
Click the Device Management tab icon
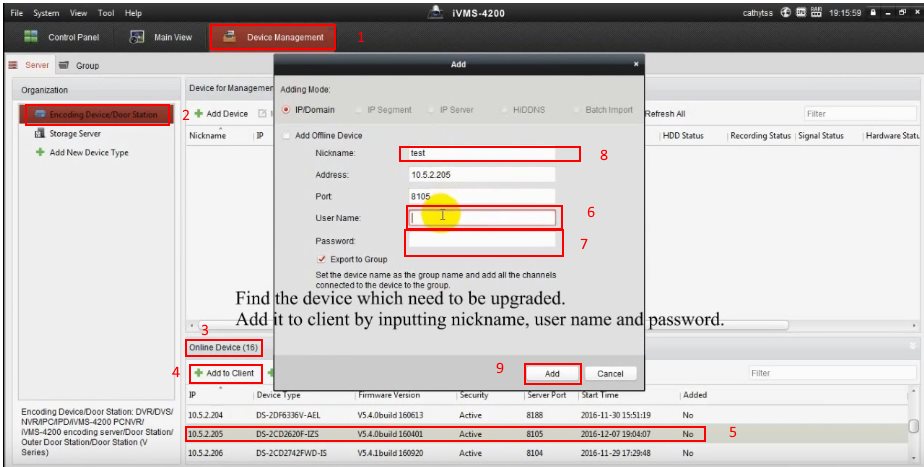pos(229,38)
